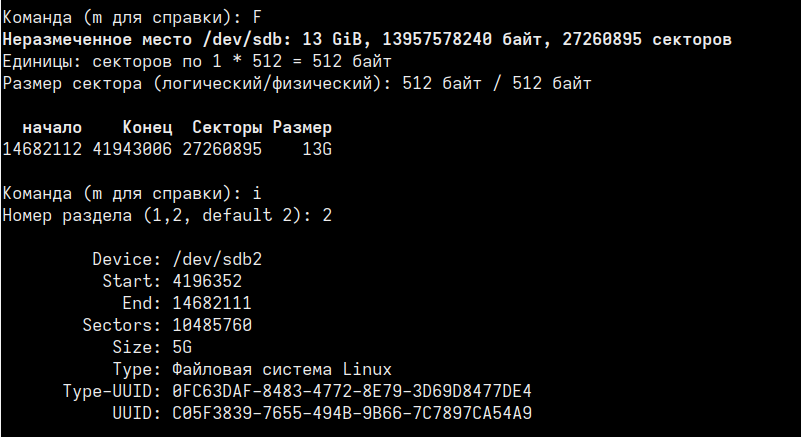Click the text 'Файловая система Linux'
The height and width of the screenshot is (437, 801).
[282, 370]
